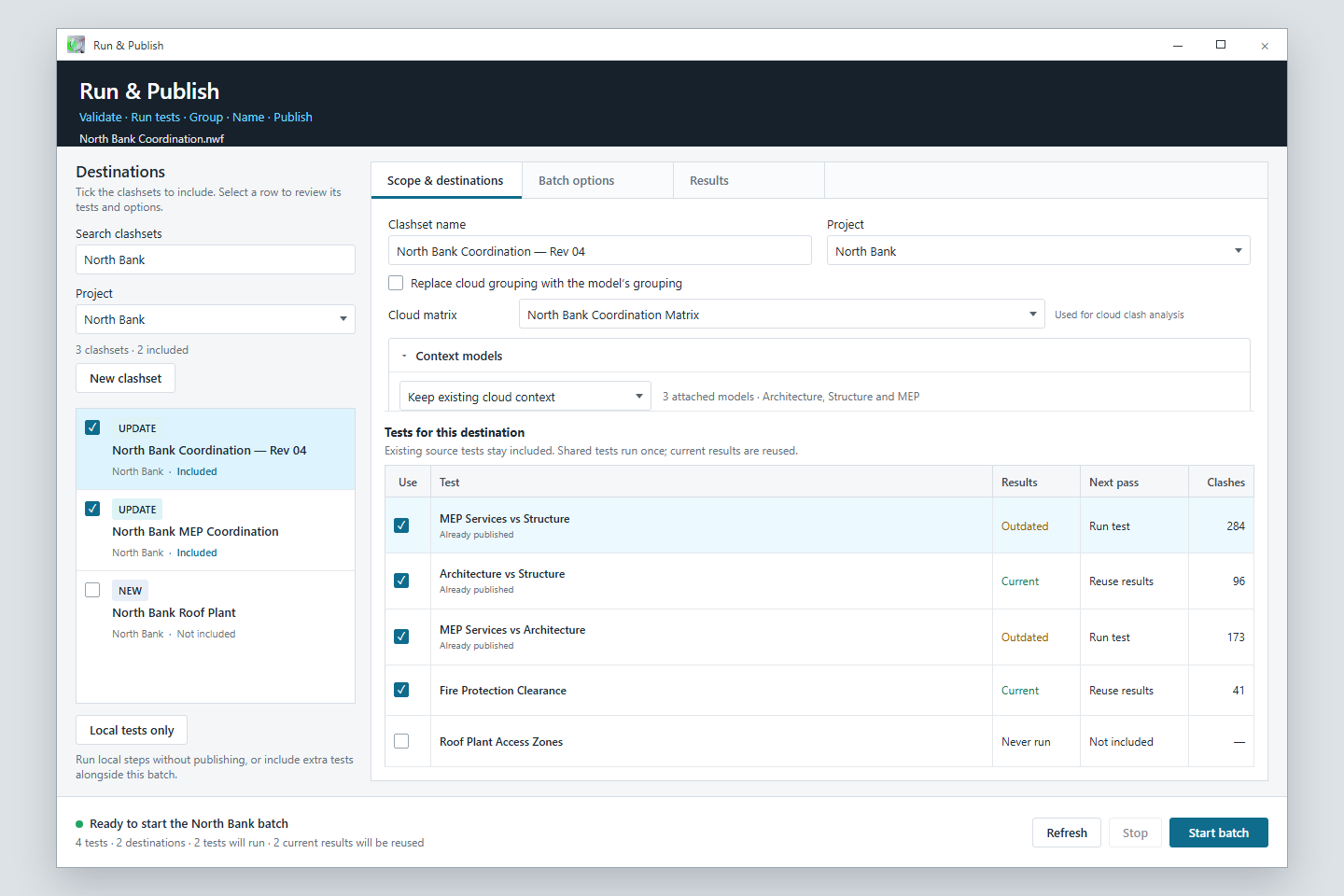This screenshot has height=896, width=1344.
Task: Open the Project dropdown beside Clashset name
Action: (1039, 251)
